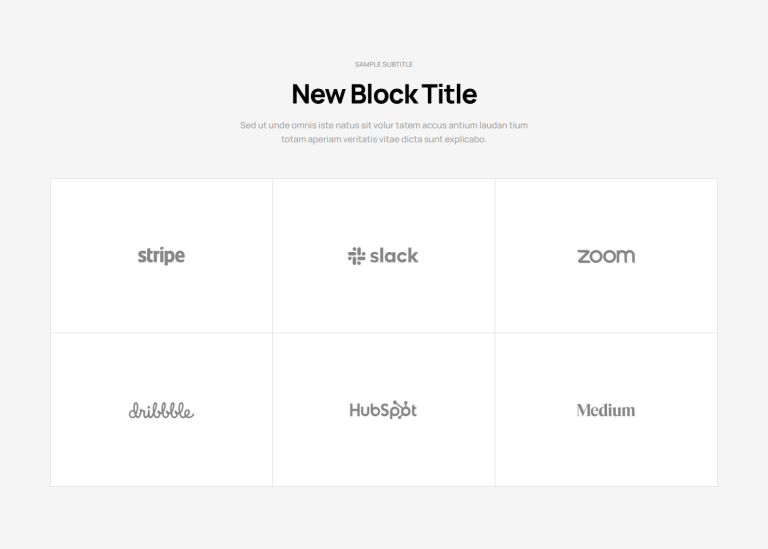Click the Slack hash symbol icon

click(x=356, y=256)
